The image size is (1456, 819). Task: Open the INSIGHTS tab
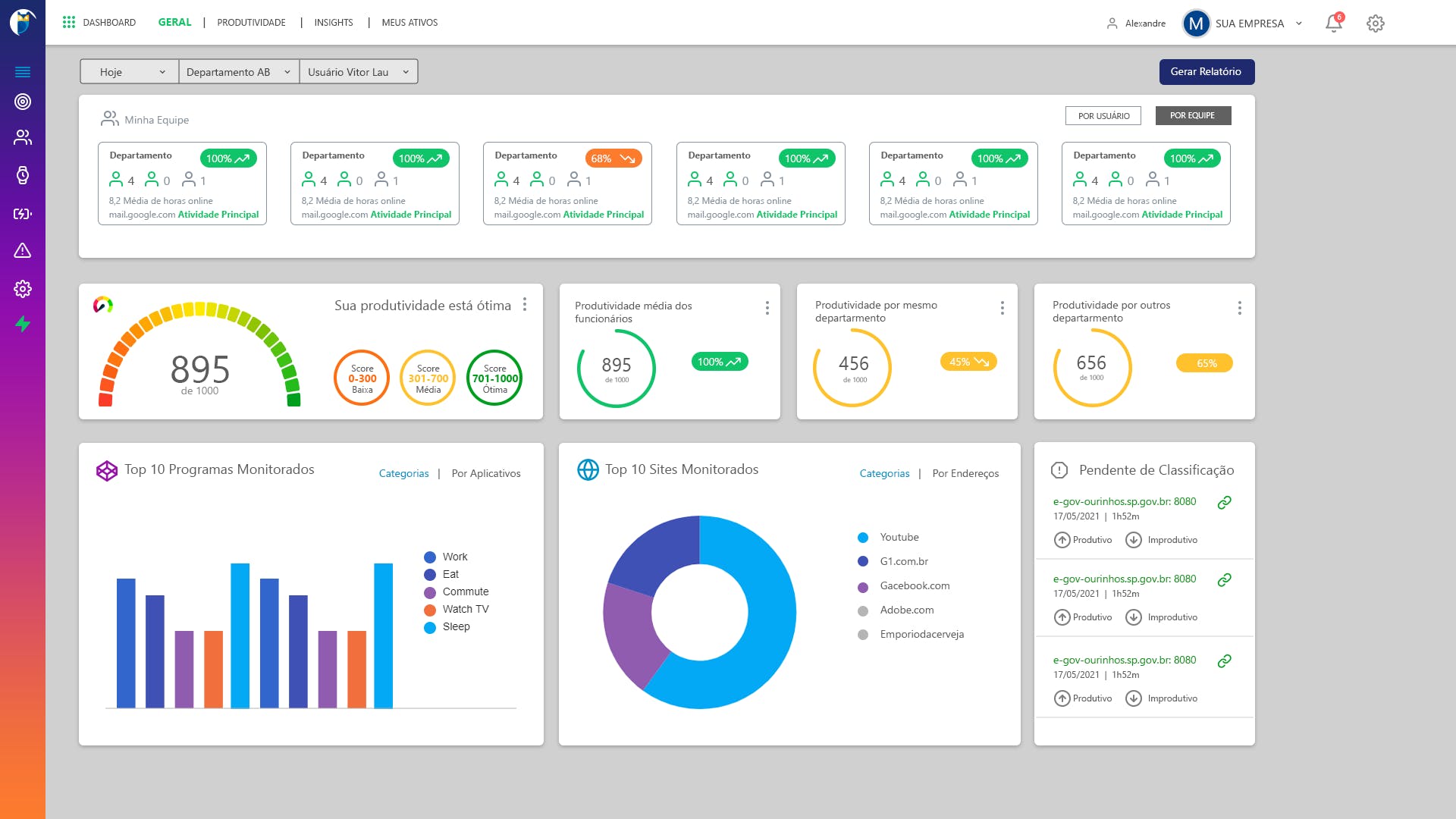[x=334, y=23]
